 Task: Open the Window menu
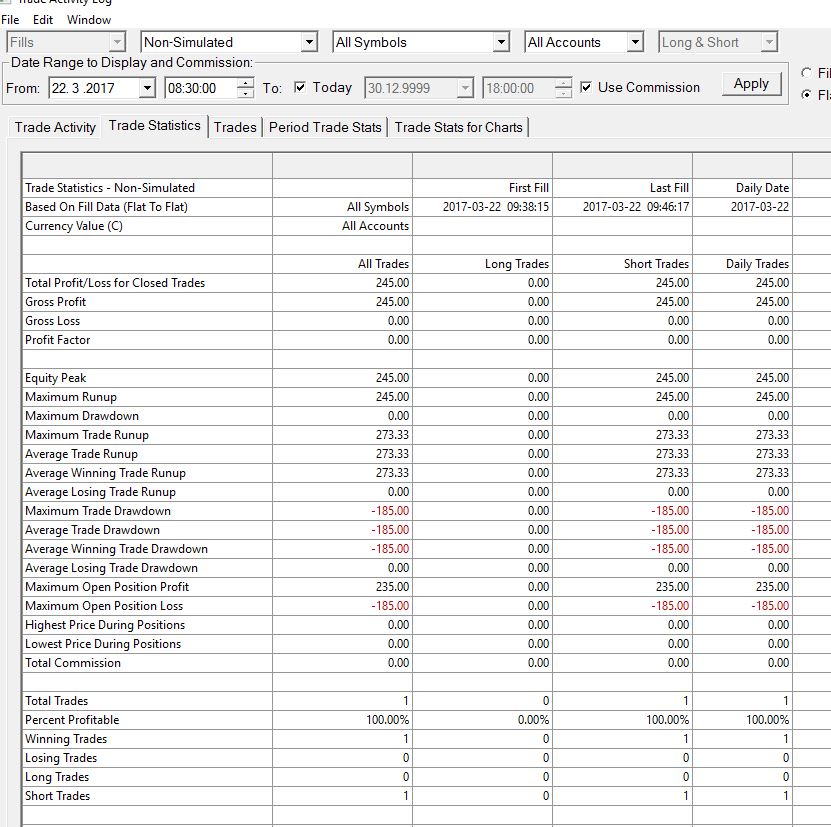pyautogui.click(x=89, y=20)
